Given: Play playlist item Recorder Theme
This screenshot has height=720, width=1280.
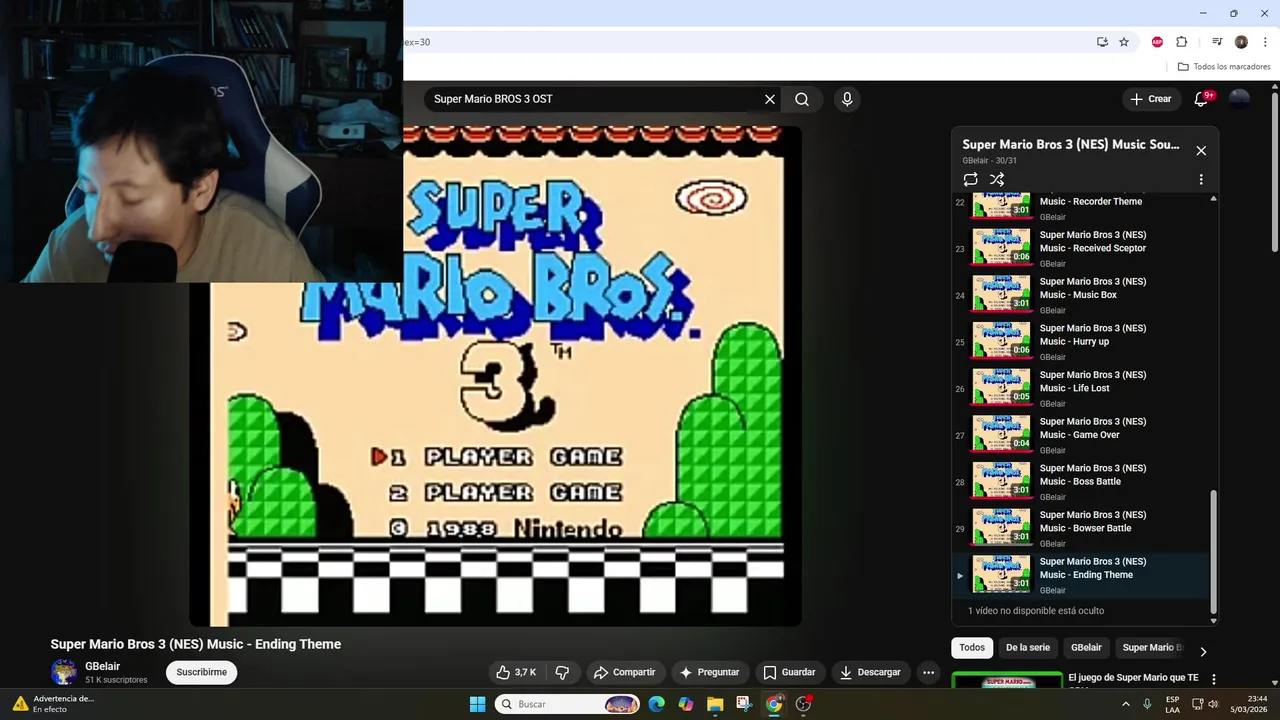Looking at the screenshot, I should tap(1081, 204).
